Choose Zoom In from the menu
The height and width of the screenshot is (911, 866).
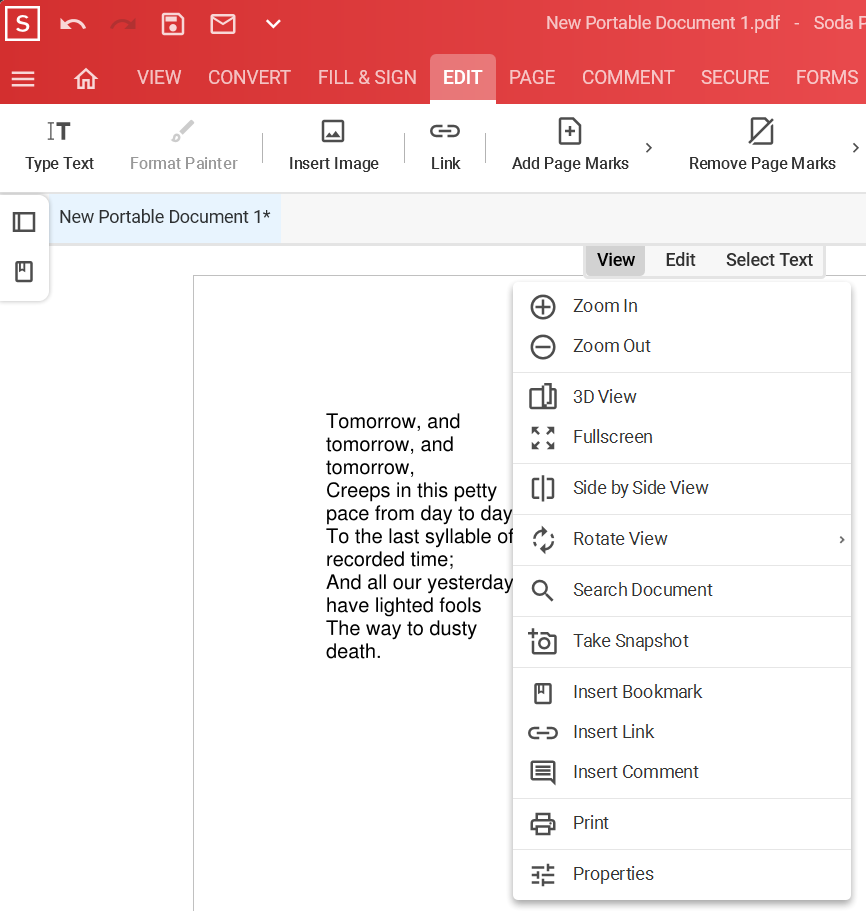pyautogui.click(x=682, y=306)
